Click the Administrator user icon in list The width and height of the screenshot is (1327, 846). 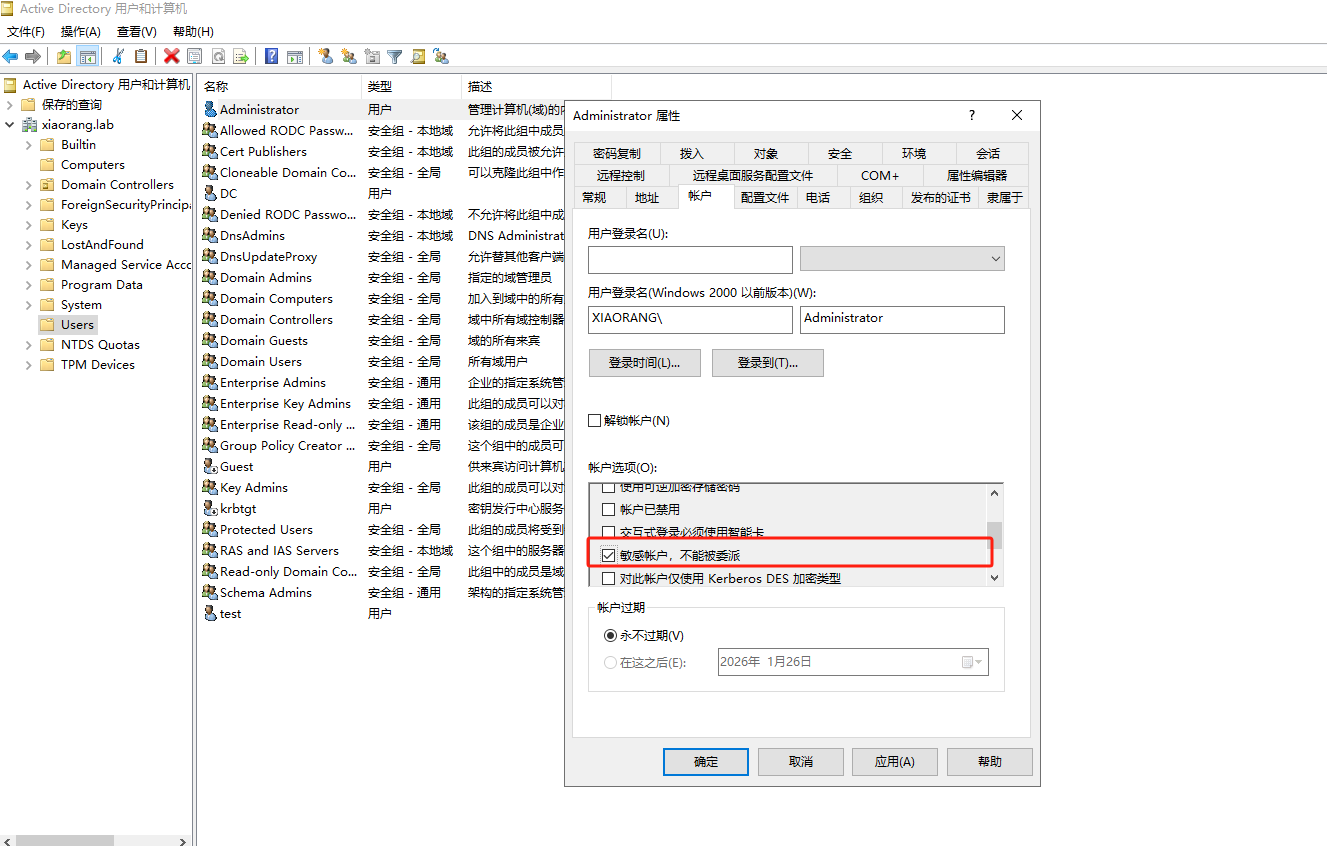tap(210, 109)
